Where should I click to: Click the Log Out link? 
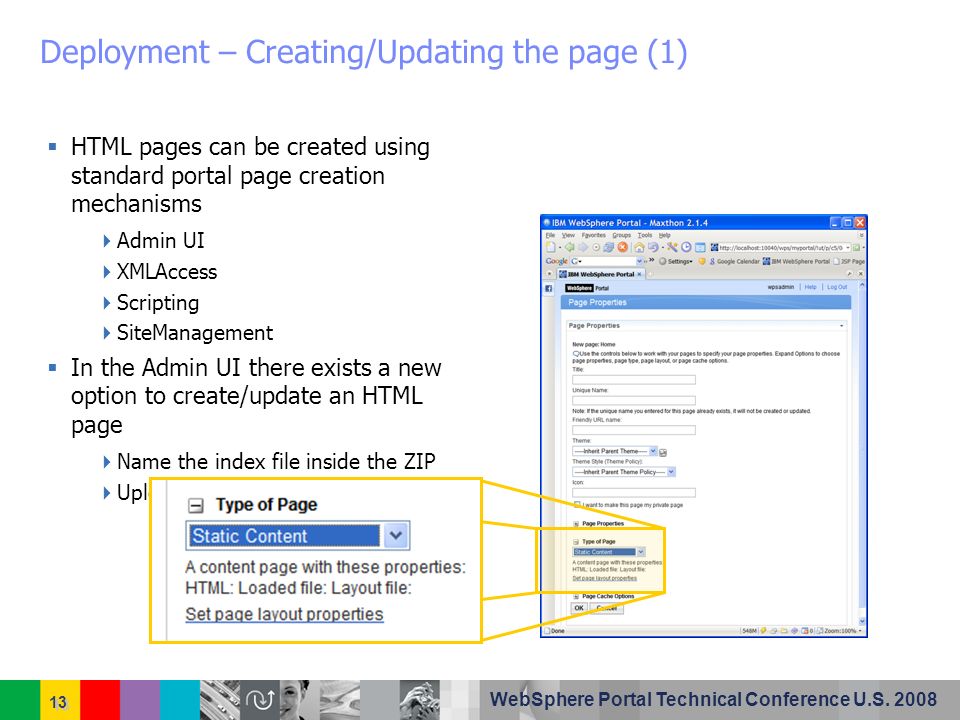837,287
